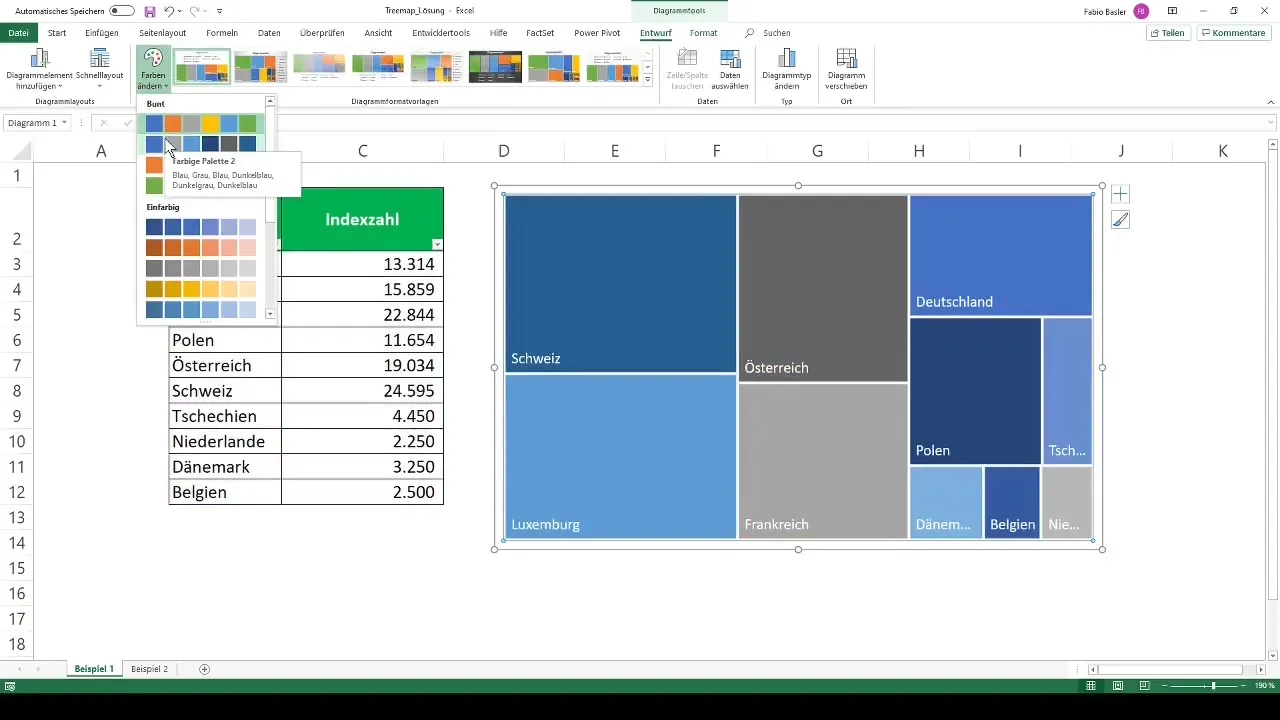Click the ribbon display options icon
This screenshot has width=1280, height=720.
click(1172, 11)
